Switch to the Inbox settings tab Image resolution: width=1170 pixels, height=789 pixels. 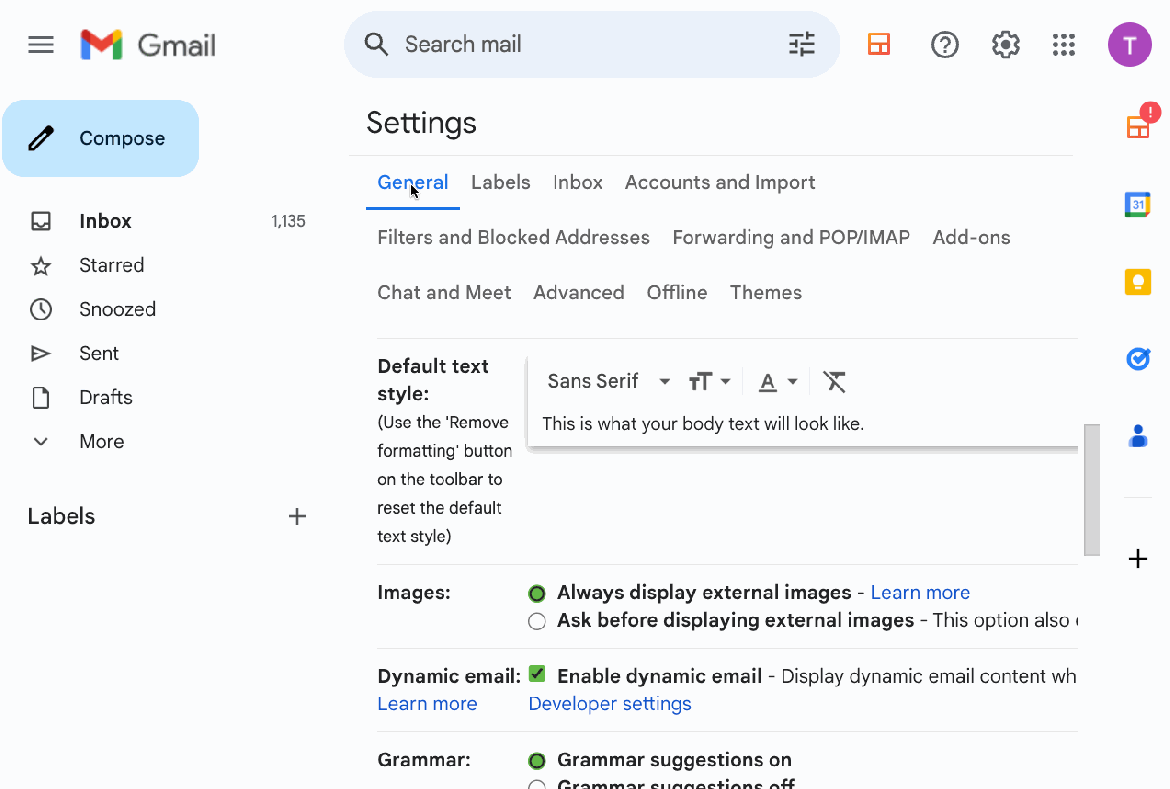point(578,182)
